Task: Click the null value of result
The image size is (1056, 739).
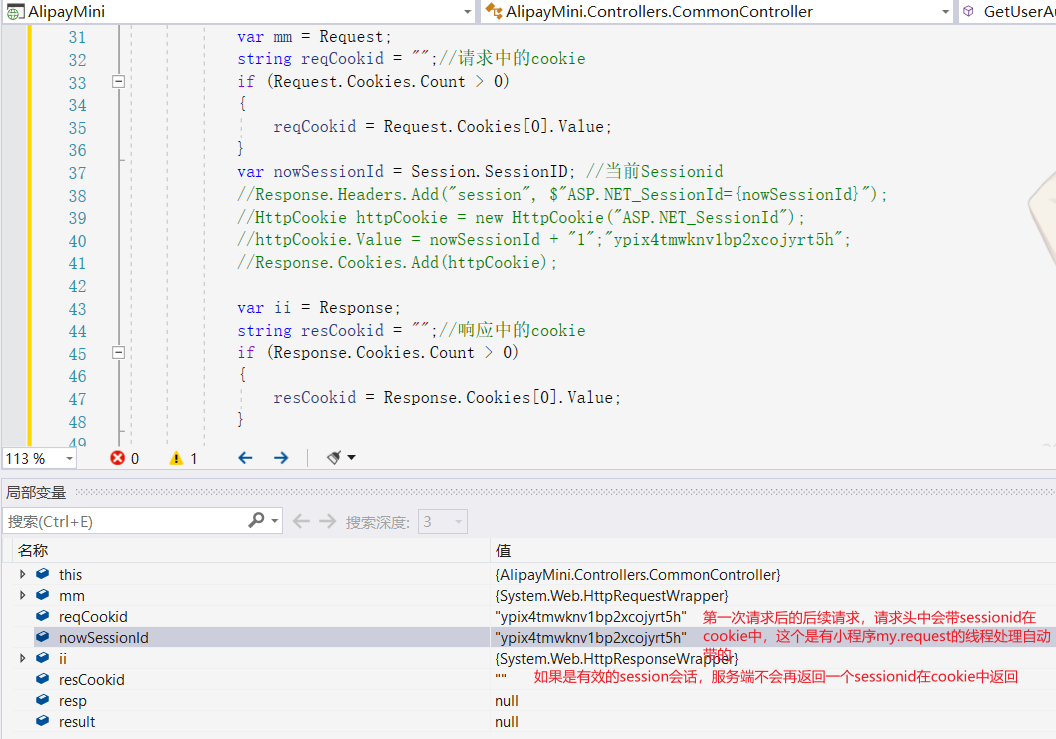Action: (x=506, y=721)
